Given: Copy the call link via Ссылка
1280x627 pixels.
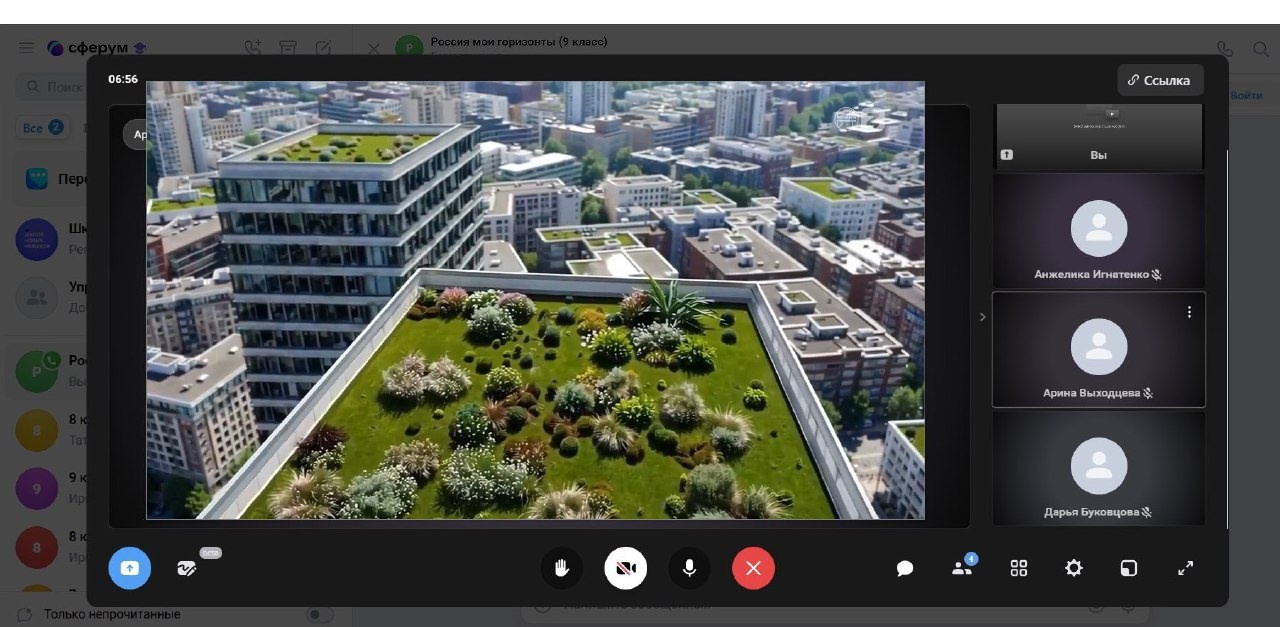Looking at the screenshot, I should click(1160, 80).
